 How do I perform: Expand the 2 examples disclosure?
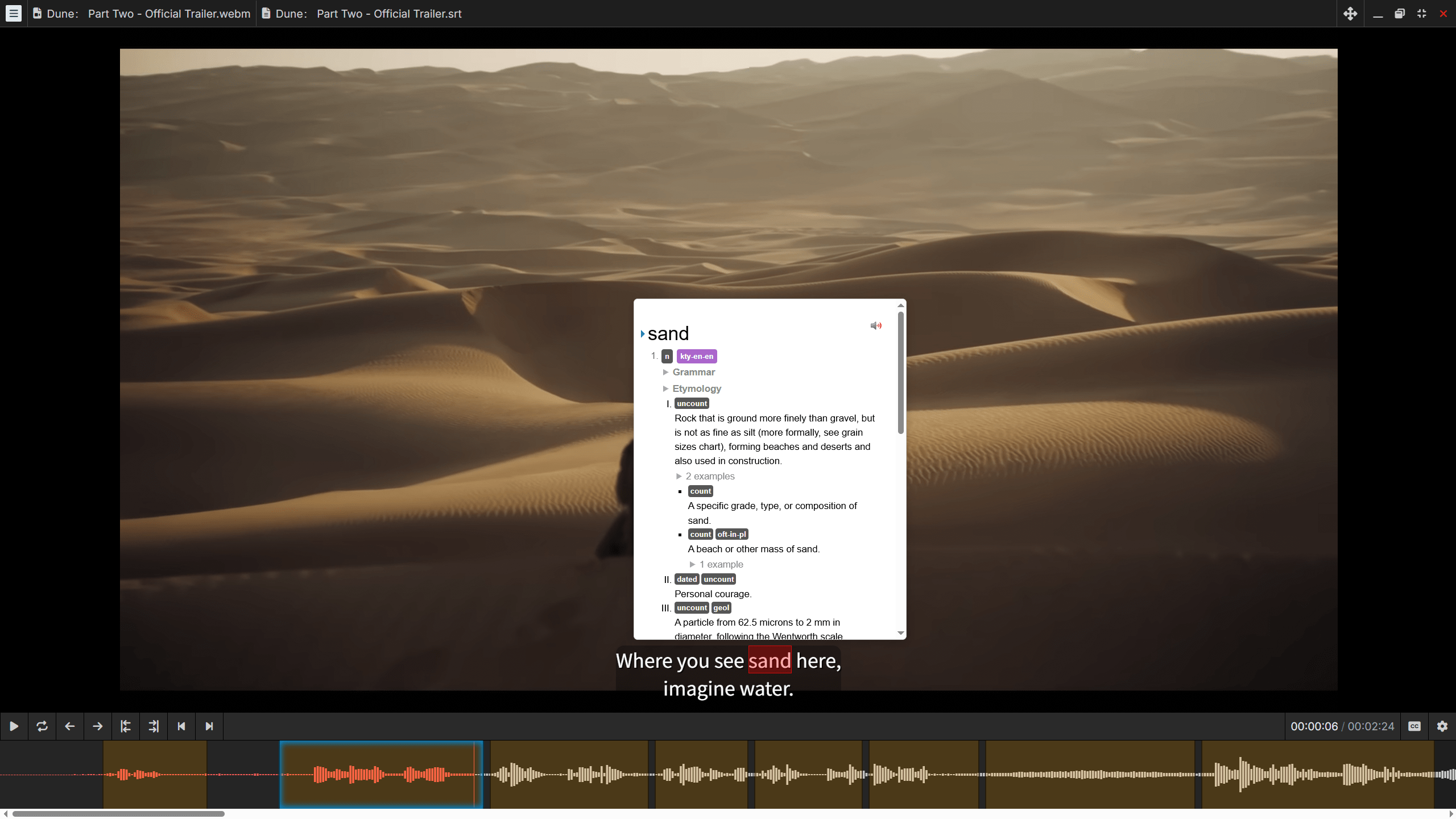[705, 476]
